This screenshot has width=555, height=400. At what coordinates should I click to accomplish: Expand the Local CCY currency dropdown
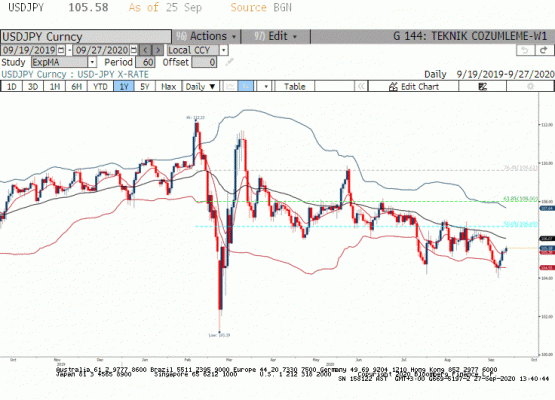(223, 50)
